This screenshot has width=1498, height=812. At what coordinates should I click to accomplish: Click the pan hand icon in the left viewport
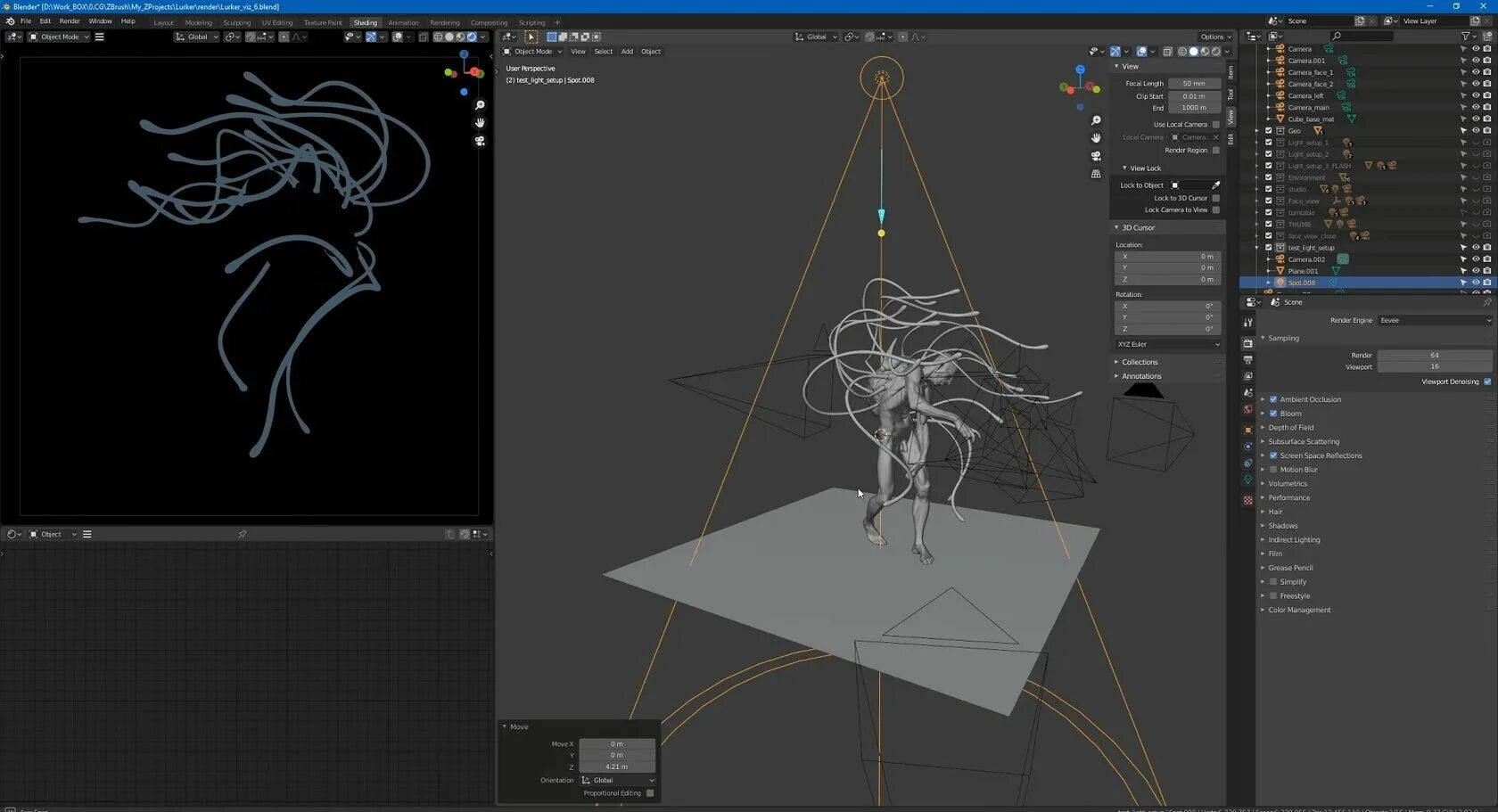[480, 123]
